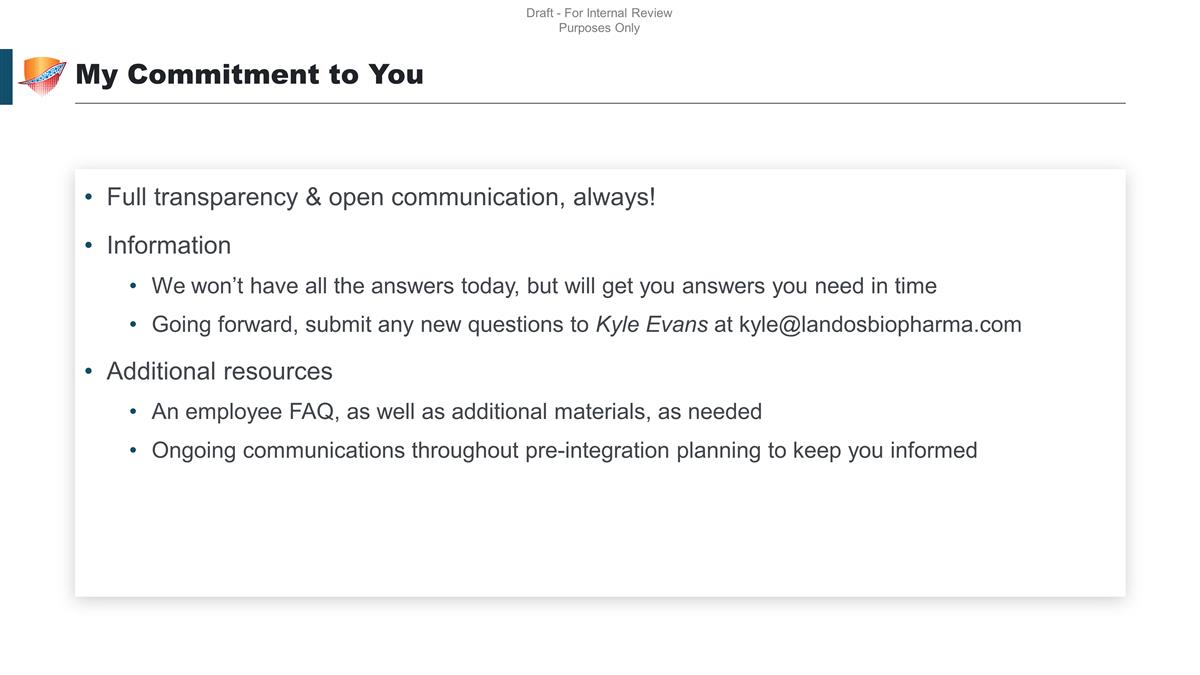
Task: Click the shield logo beside the title
Action: coord(42,76)
